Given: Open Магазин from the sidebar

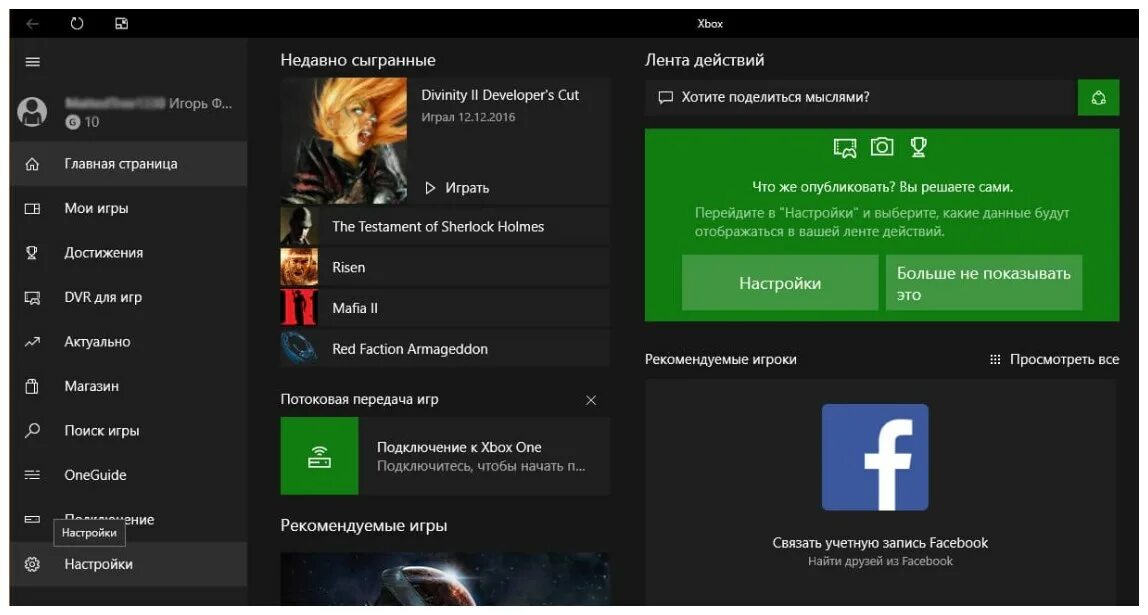Looking at the screenshot, I should click(129, 386).
